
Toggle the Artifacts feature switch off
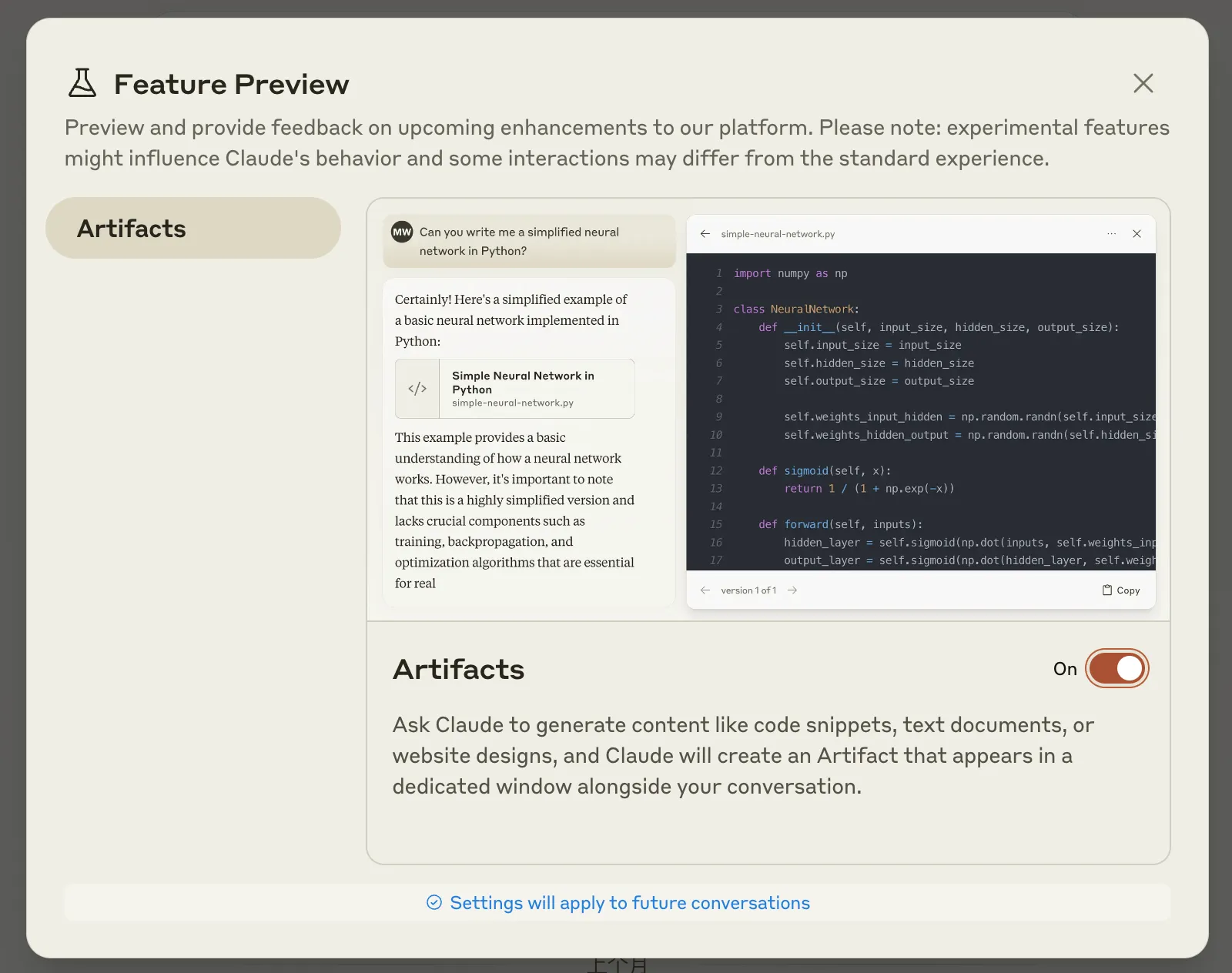pyautogui.click(x=1116, y=668)
